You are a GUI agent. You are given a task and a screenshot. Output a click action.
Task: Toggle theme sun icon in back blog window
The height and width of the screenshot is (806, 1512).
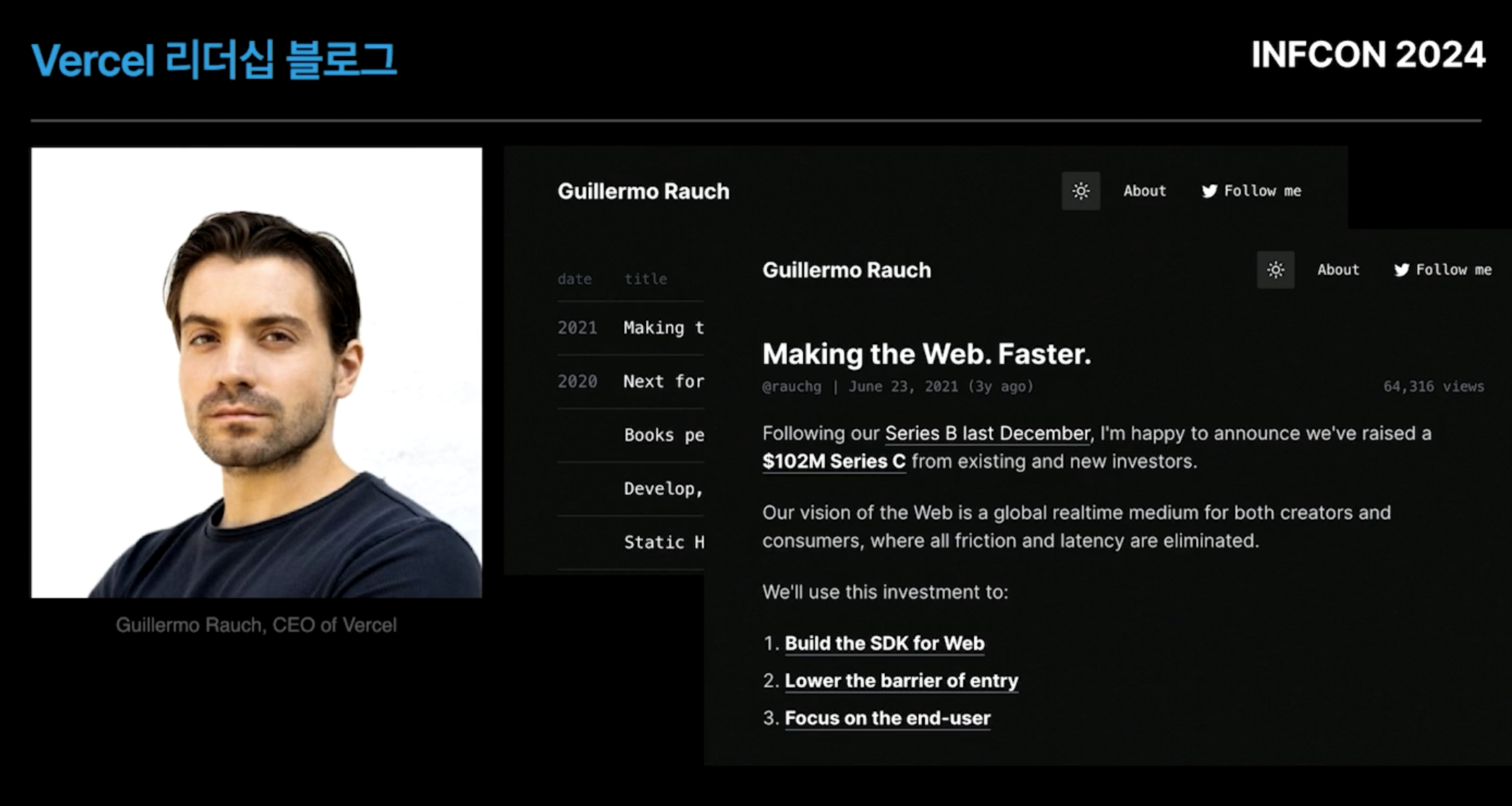[1081, 191]
